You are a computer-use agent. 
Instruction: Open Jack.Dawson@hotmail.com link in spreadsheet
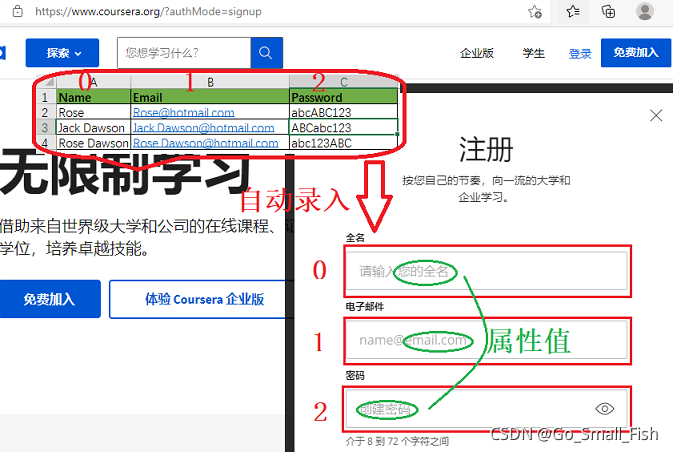(x=203, y=128)
